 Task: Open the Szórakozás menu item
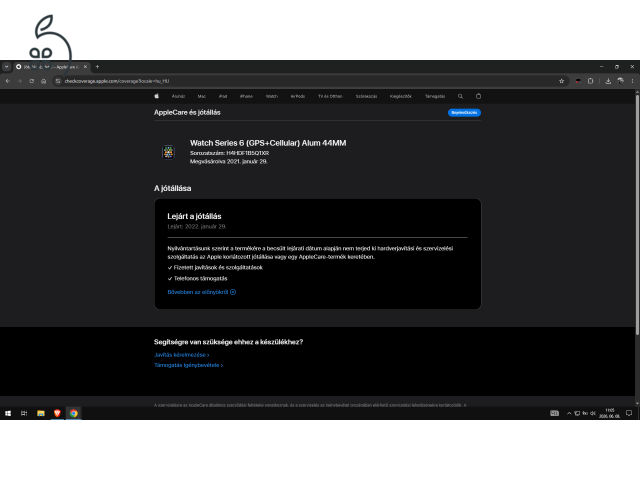tap(366, 96)
